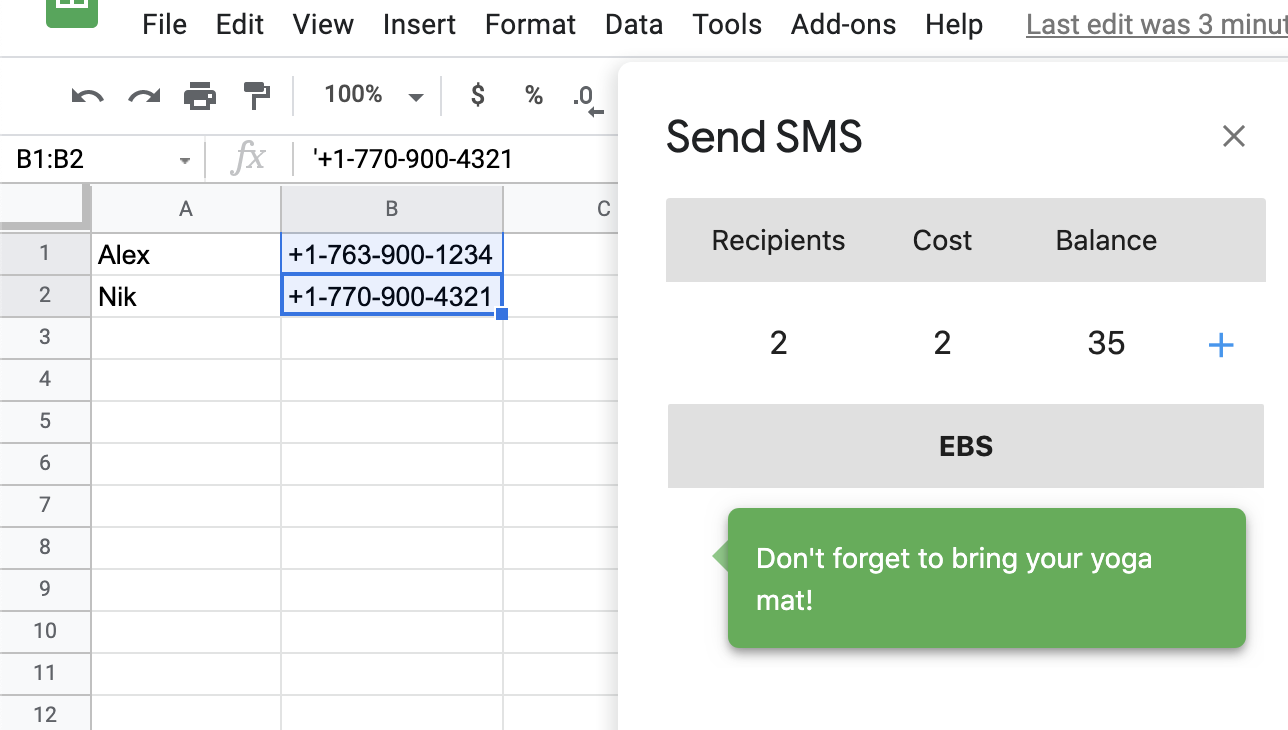Select the Paint format tool
Image resolution: width=1288 pixels, height=730 pixels.
point(257,95)
